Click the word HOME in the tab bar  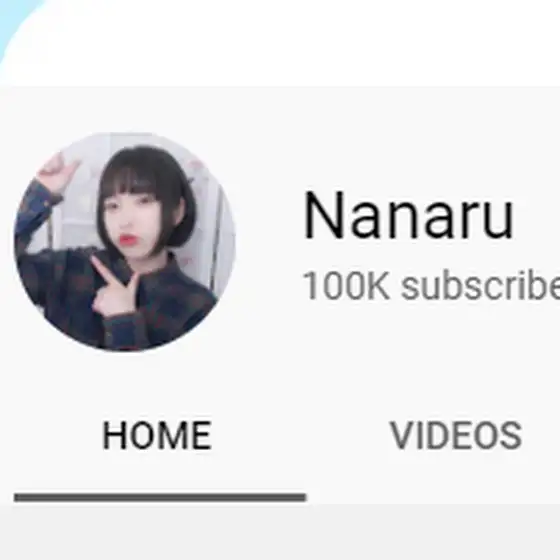pyautogui.click(x=157, y=435)
